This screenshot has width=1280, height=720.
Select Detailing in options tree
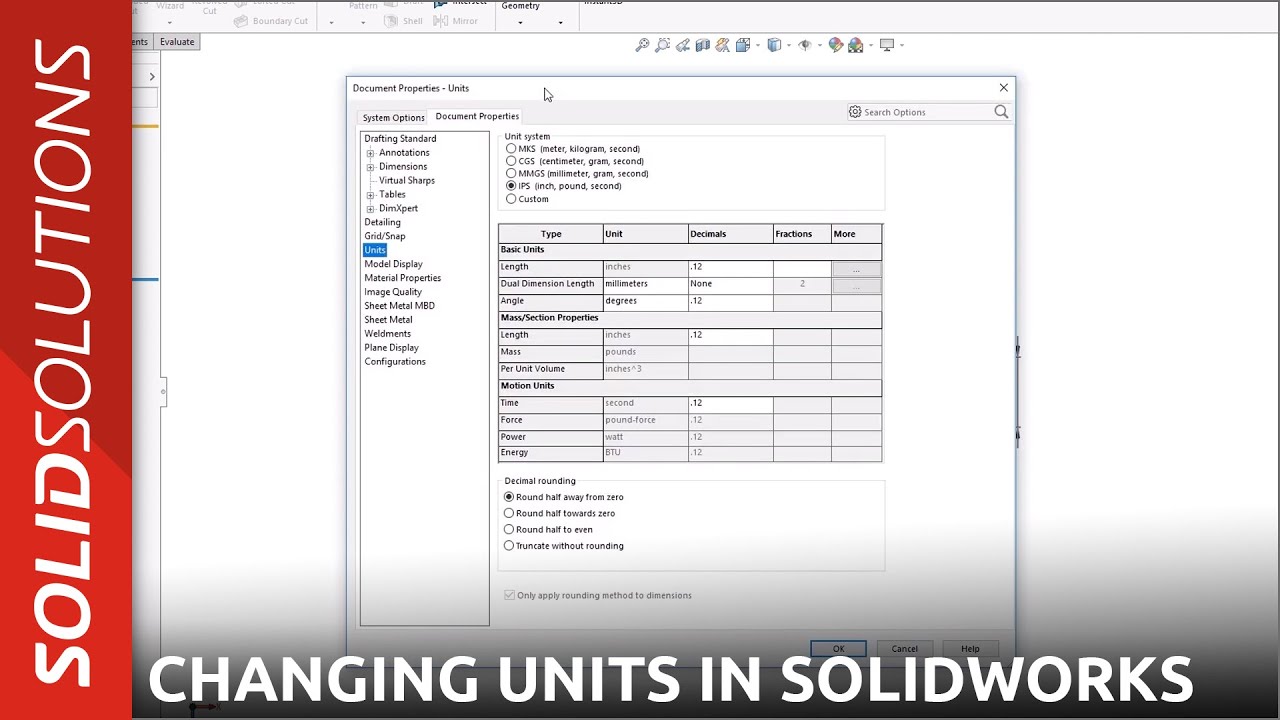tap(382, 223)
